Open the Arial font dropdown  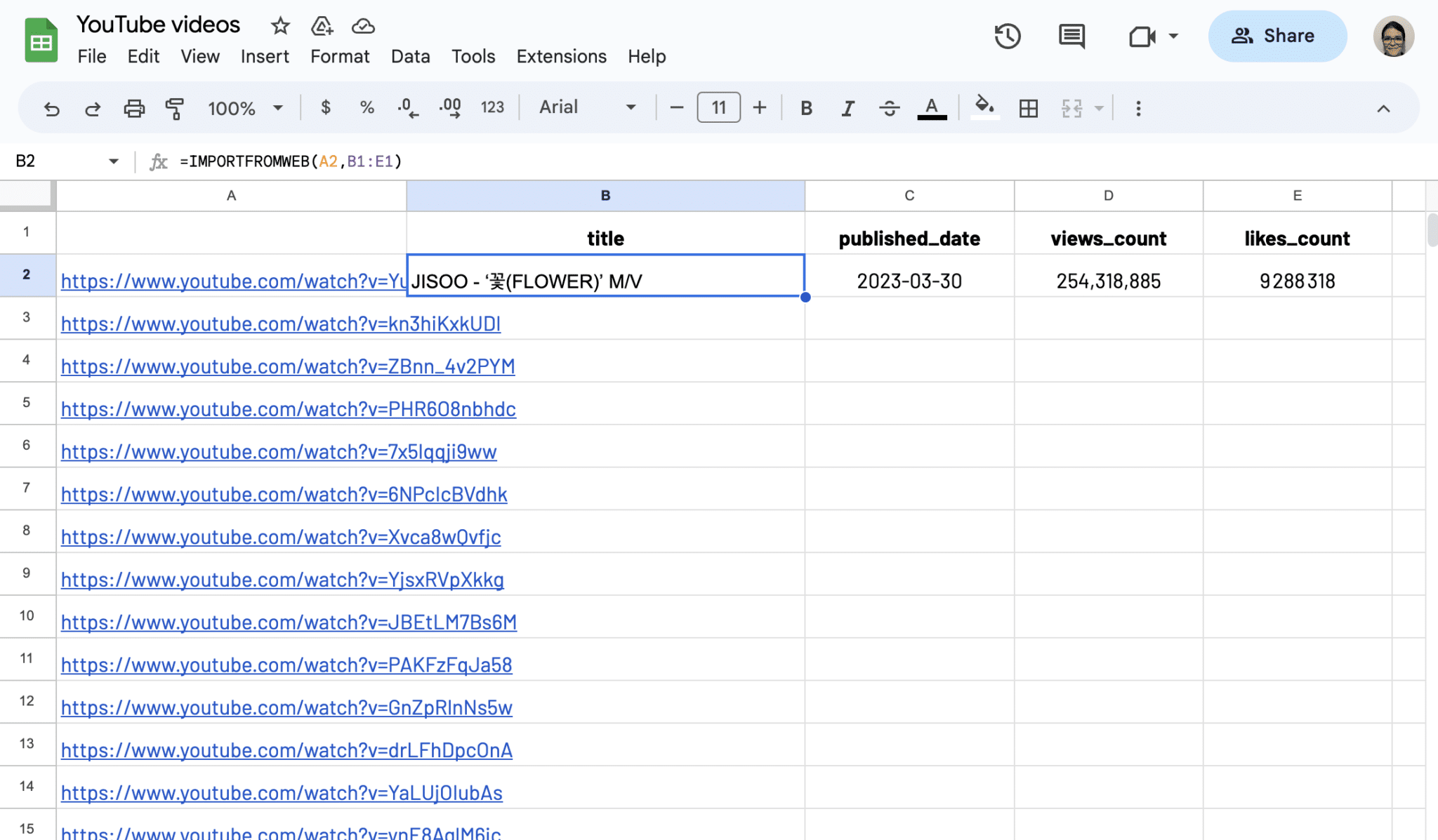click(x=587, y=107)
